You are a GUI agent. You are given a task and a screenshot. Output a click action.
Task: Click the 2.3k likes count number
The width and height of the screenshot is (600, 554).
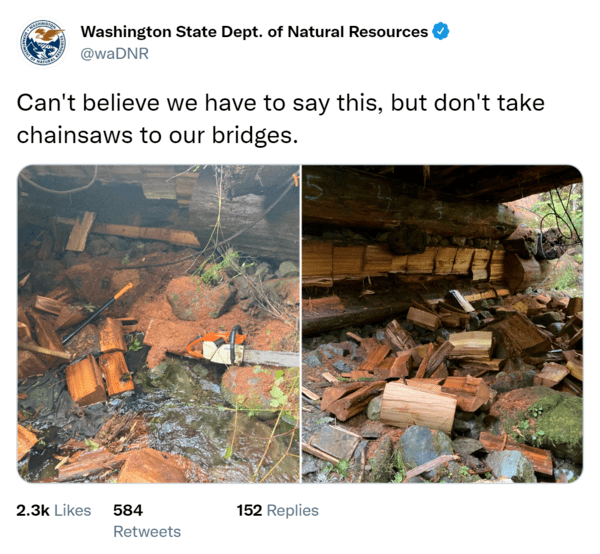click(x=33, y=510)
